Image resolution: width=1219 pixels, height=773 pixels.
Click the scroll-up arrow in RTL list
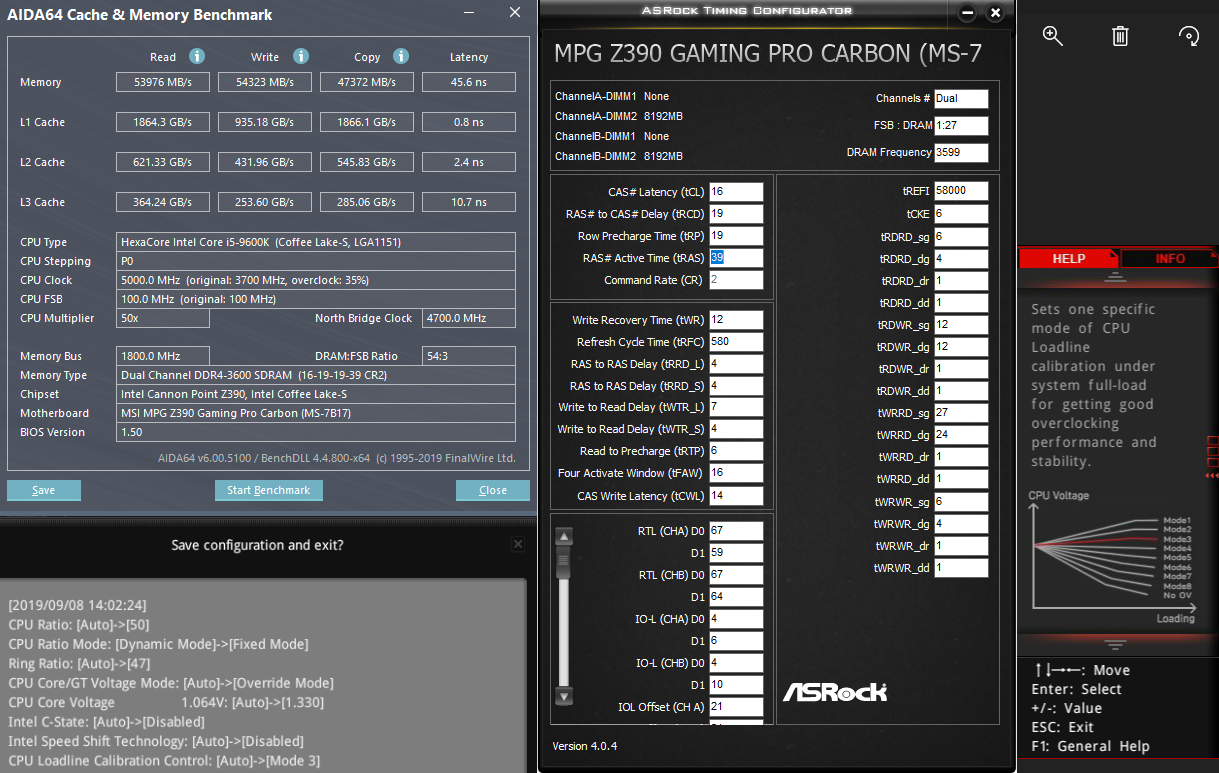pos(564,537)
